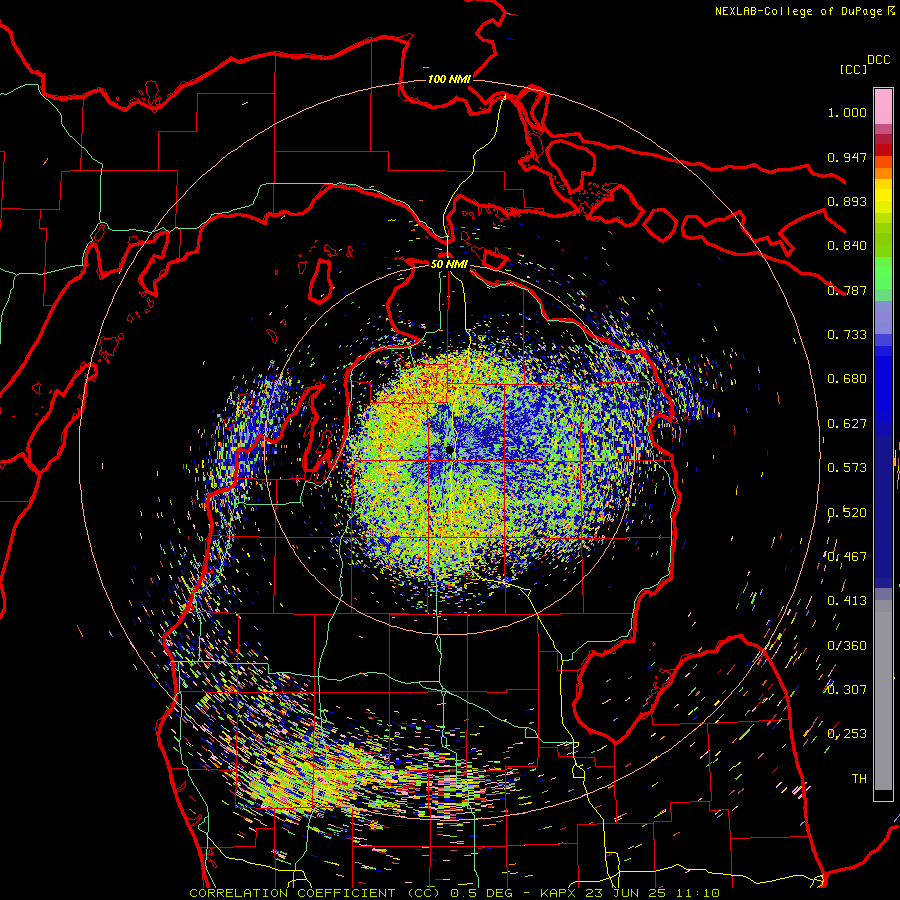Click the 0.520 color scale value

pos(847,513)
